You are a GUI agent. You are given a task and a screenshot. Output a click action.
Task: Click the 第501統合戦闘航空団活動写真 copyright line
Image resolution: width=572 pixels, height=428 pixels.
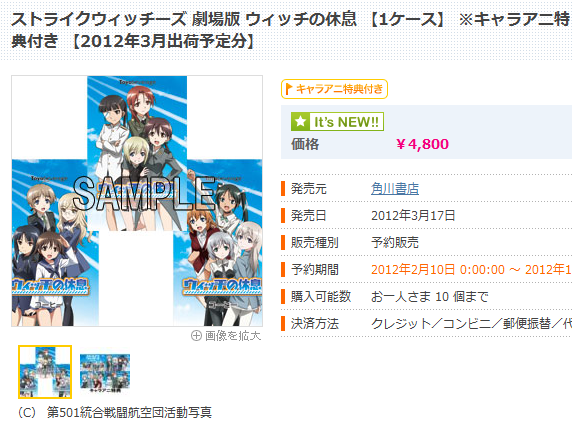click(115, 412)
